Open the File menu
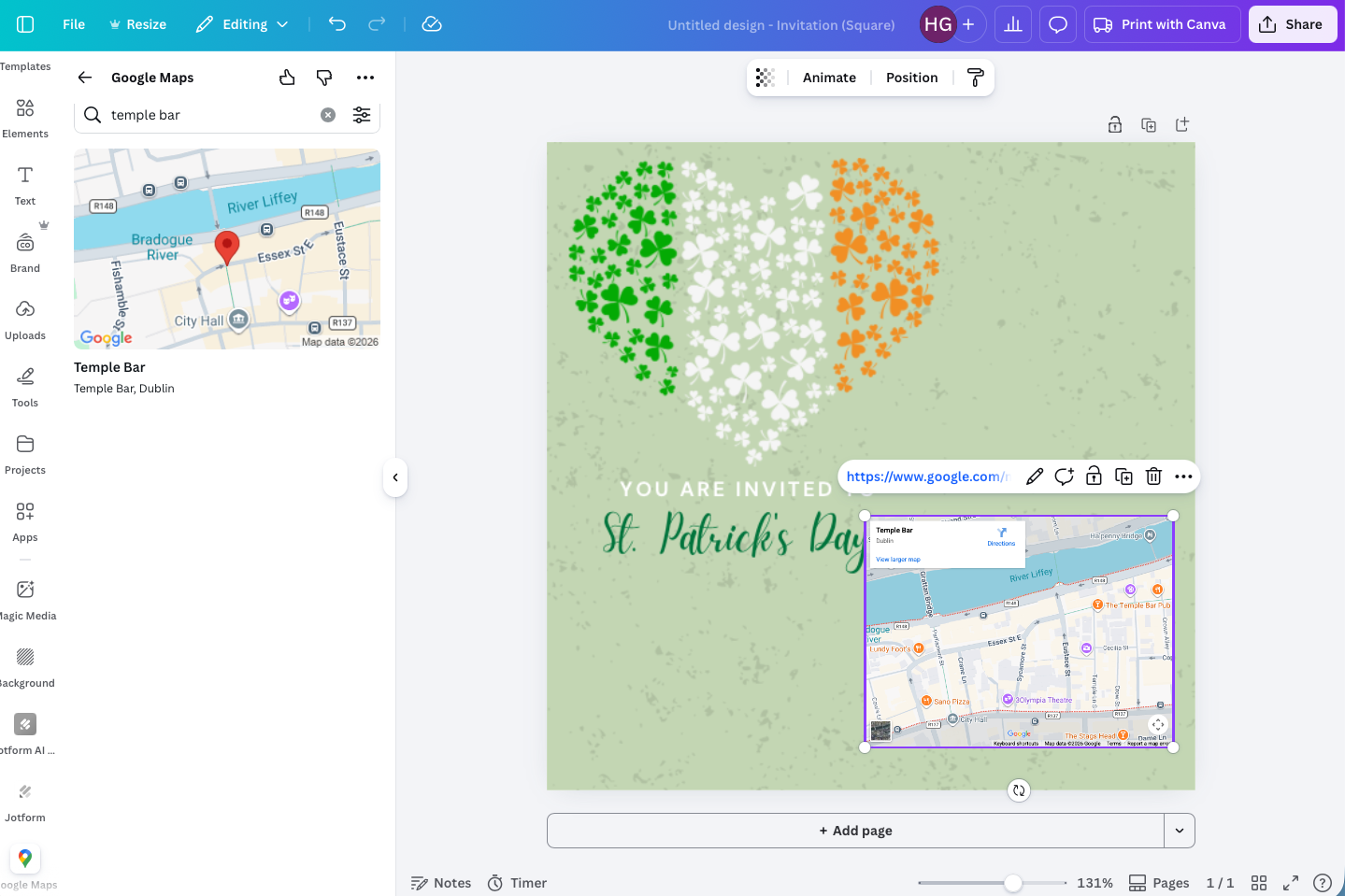1345x896 pixels. pos(73,24)
